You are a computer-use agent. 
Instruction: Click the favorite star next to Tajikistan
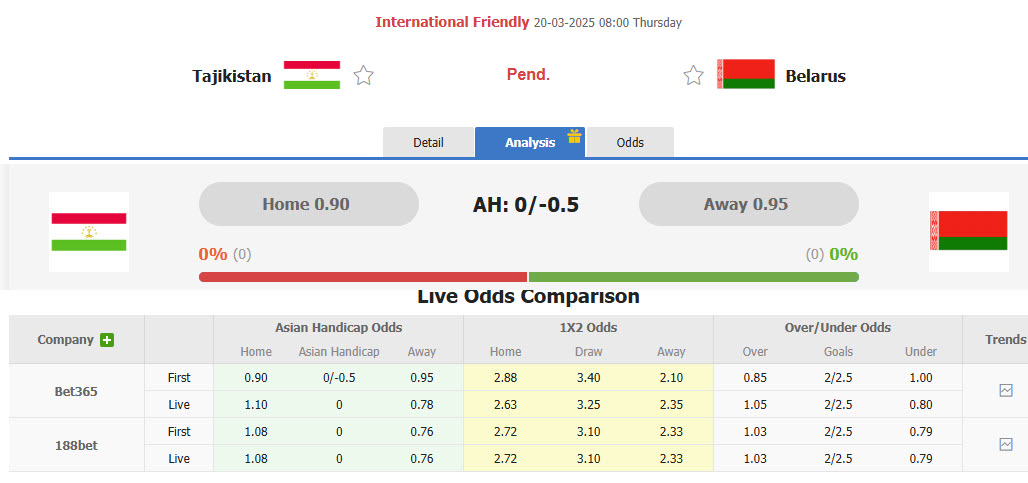point(363,75)
